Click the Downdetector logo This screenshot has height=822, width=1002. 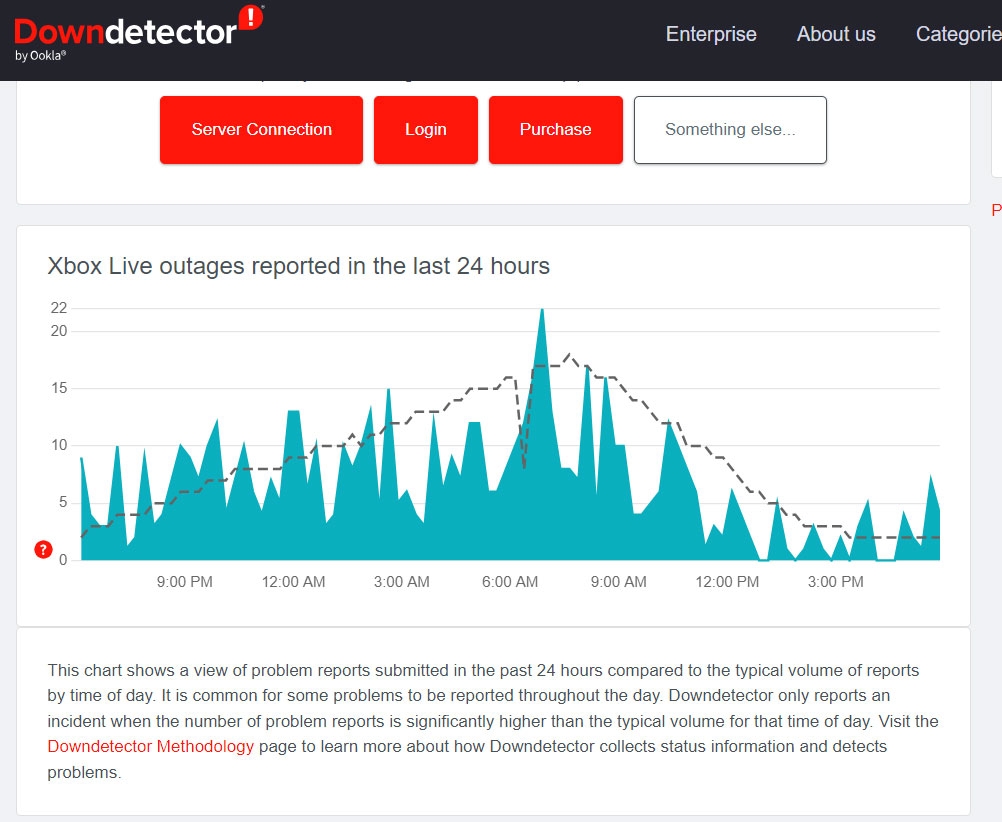138,32
